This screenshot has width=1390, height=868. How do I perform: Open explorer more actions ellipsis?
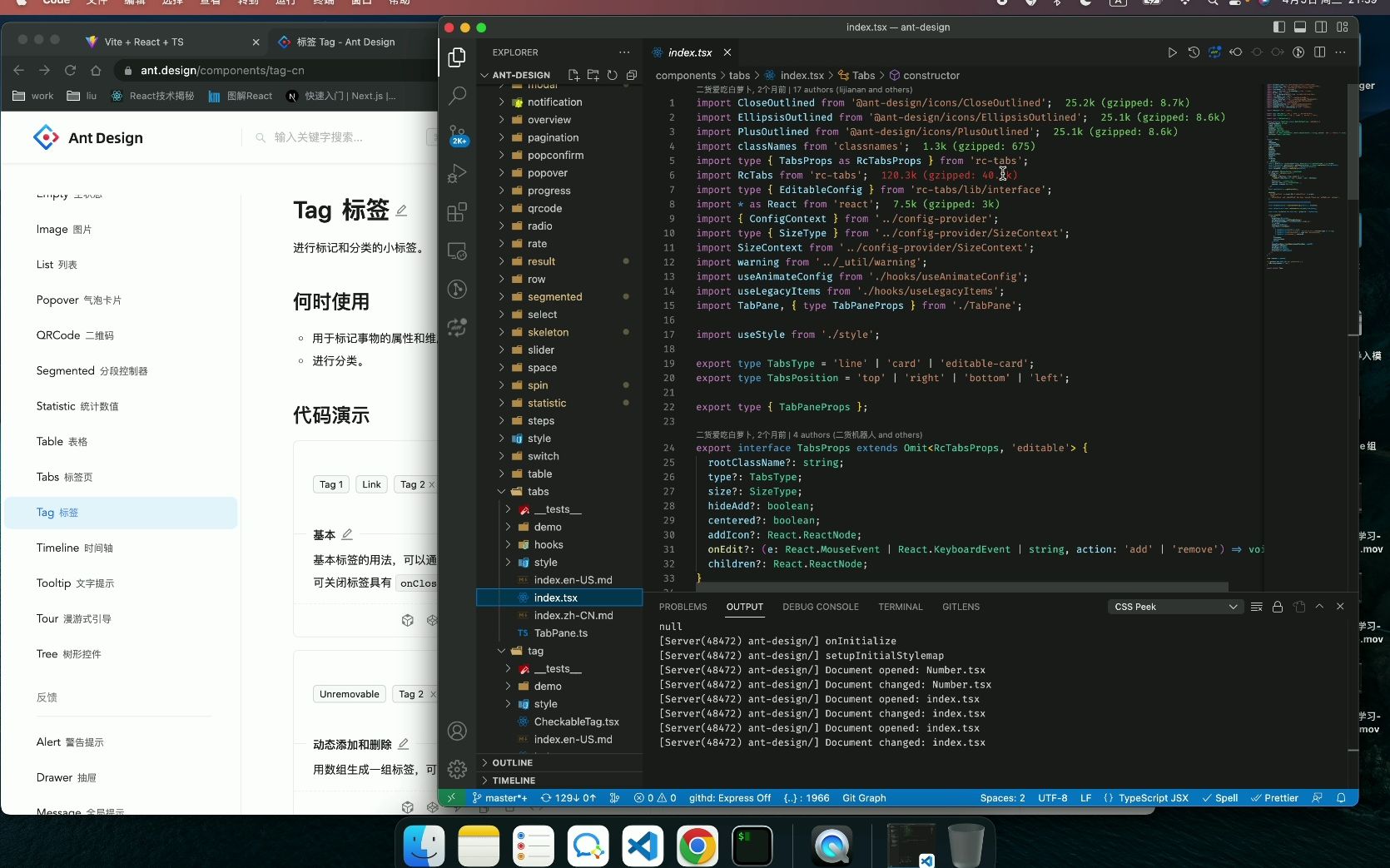[x=624, y=52]
